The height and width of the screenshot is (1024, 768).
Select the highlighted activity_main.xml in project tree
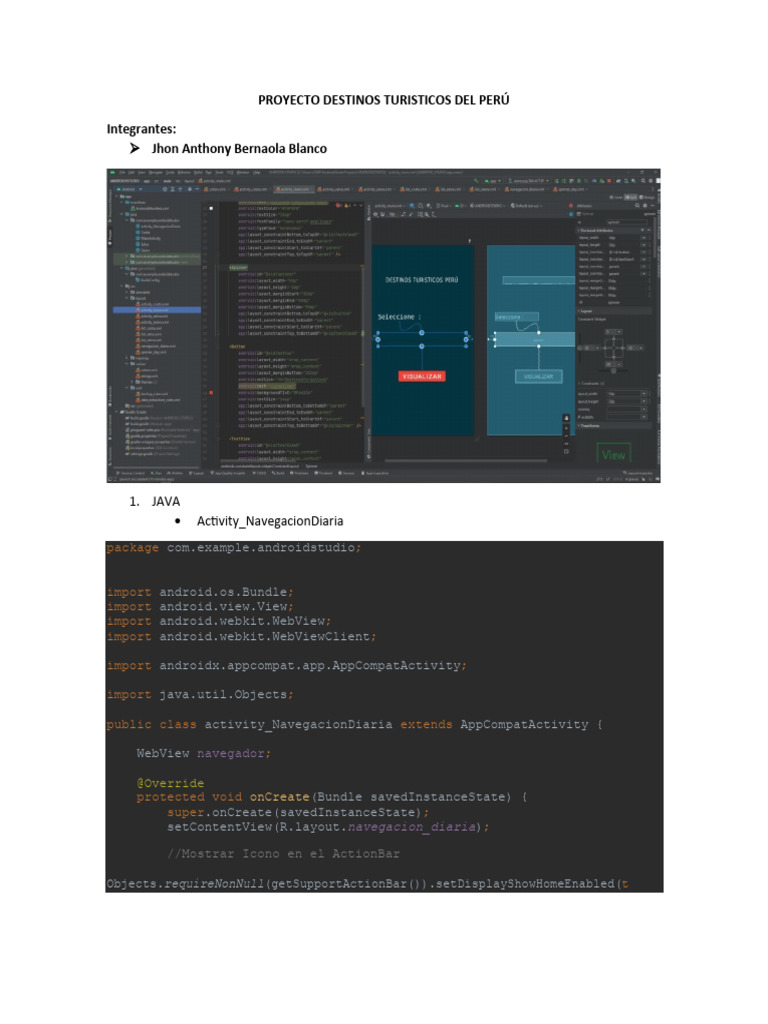pos(157,310)
